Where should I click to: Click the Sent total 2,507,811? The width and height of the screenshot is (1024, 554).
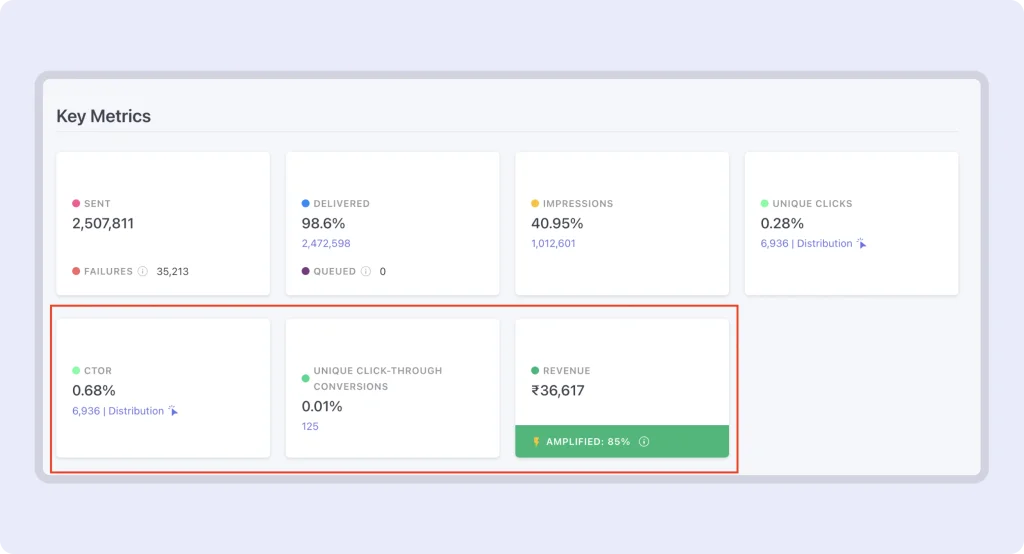pos(103,223)
